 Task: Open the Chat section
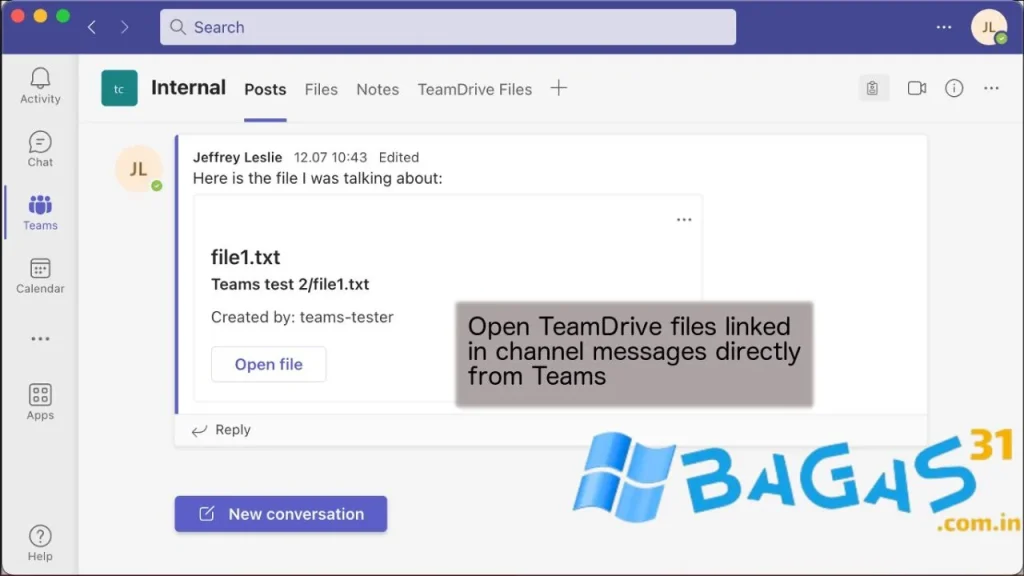point(40,149)
